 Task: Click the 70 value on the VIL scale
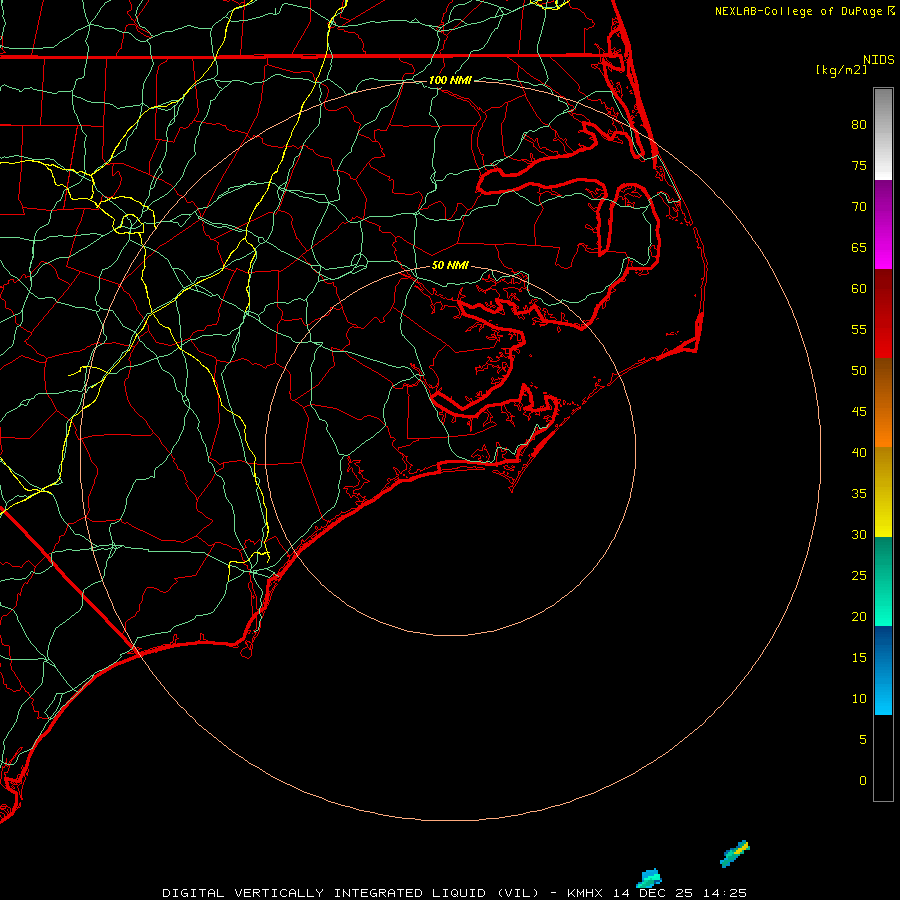coord(859,207)
